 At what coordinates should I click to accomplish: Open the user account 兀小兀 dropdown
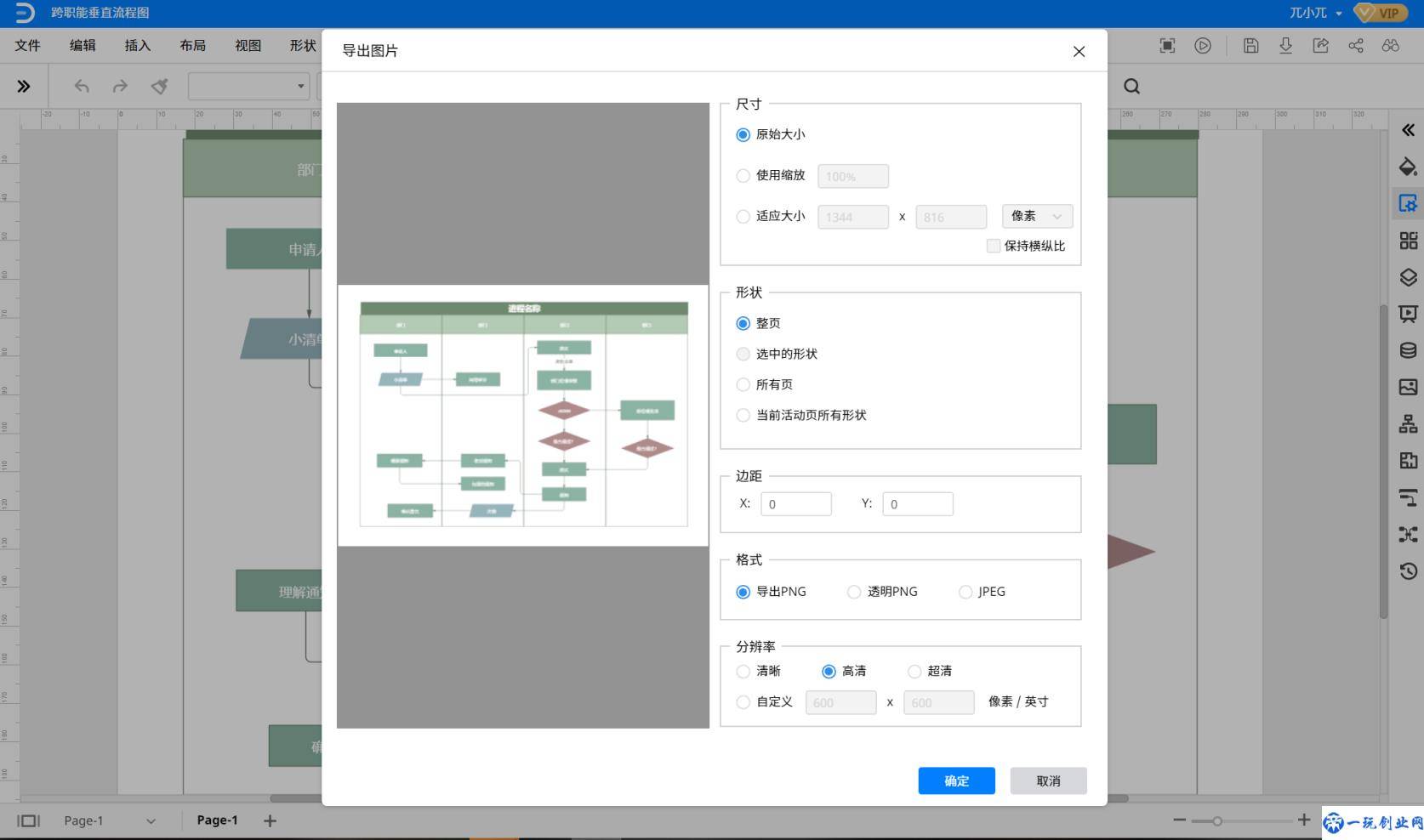(1315, 13)
